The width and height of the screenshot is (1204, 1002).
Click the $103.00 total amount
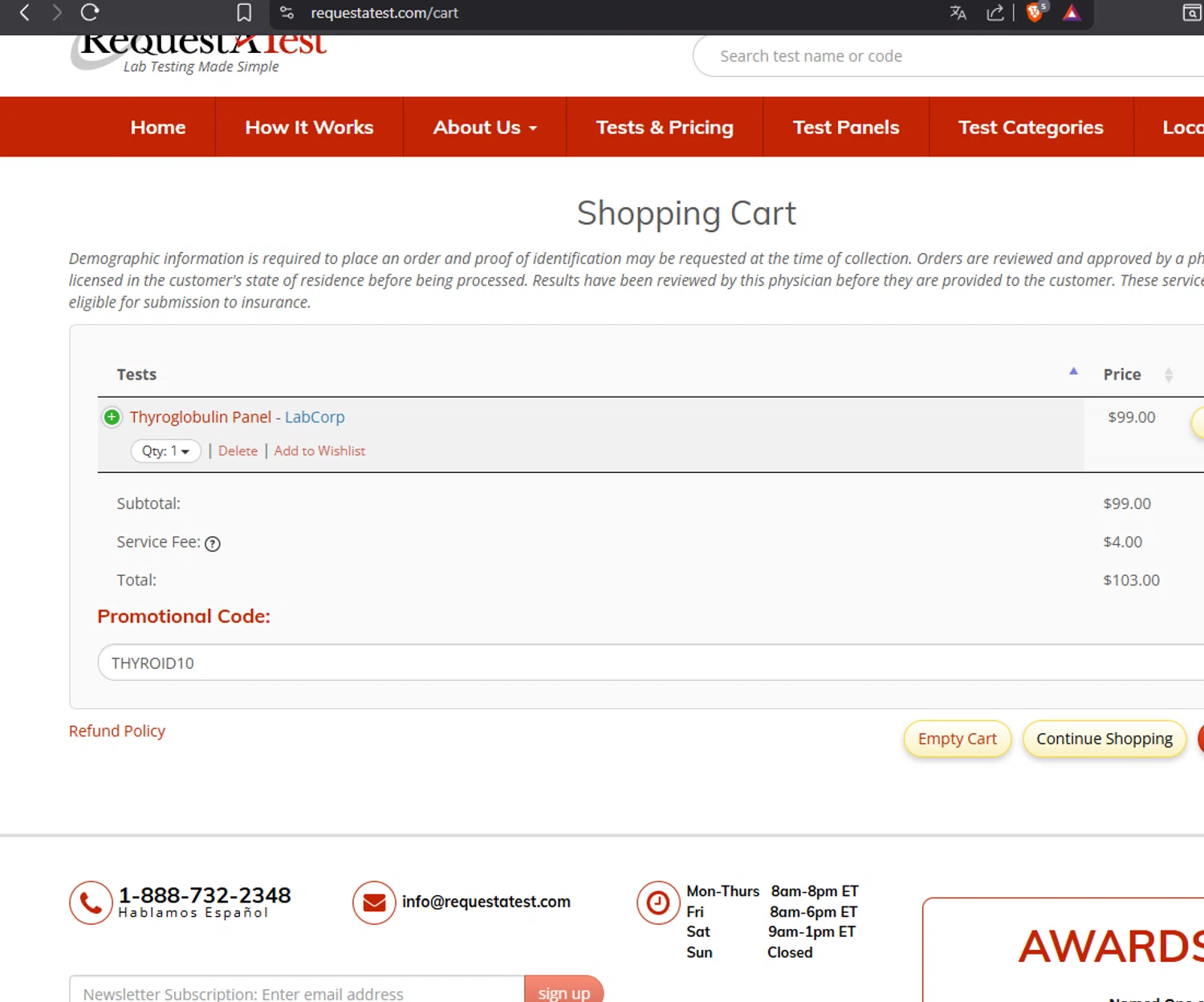pos(1131,580)
